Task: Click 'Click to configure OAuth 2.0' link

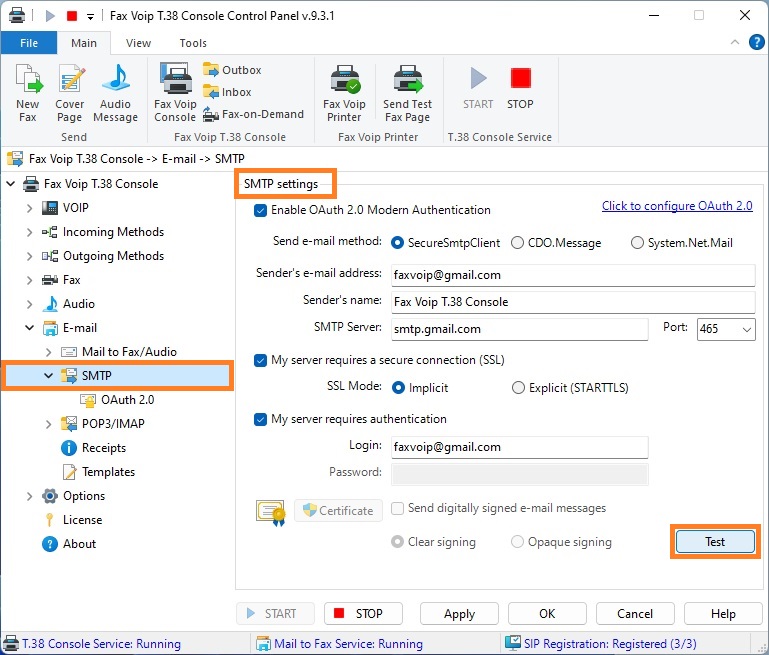Action: tap(677, 206)
